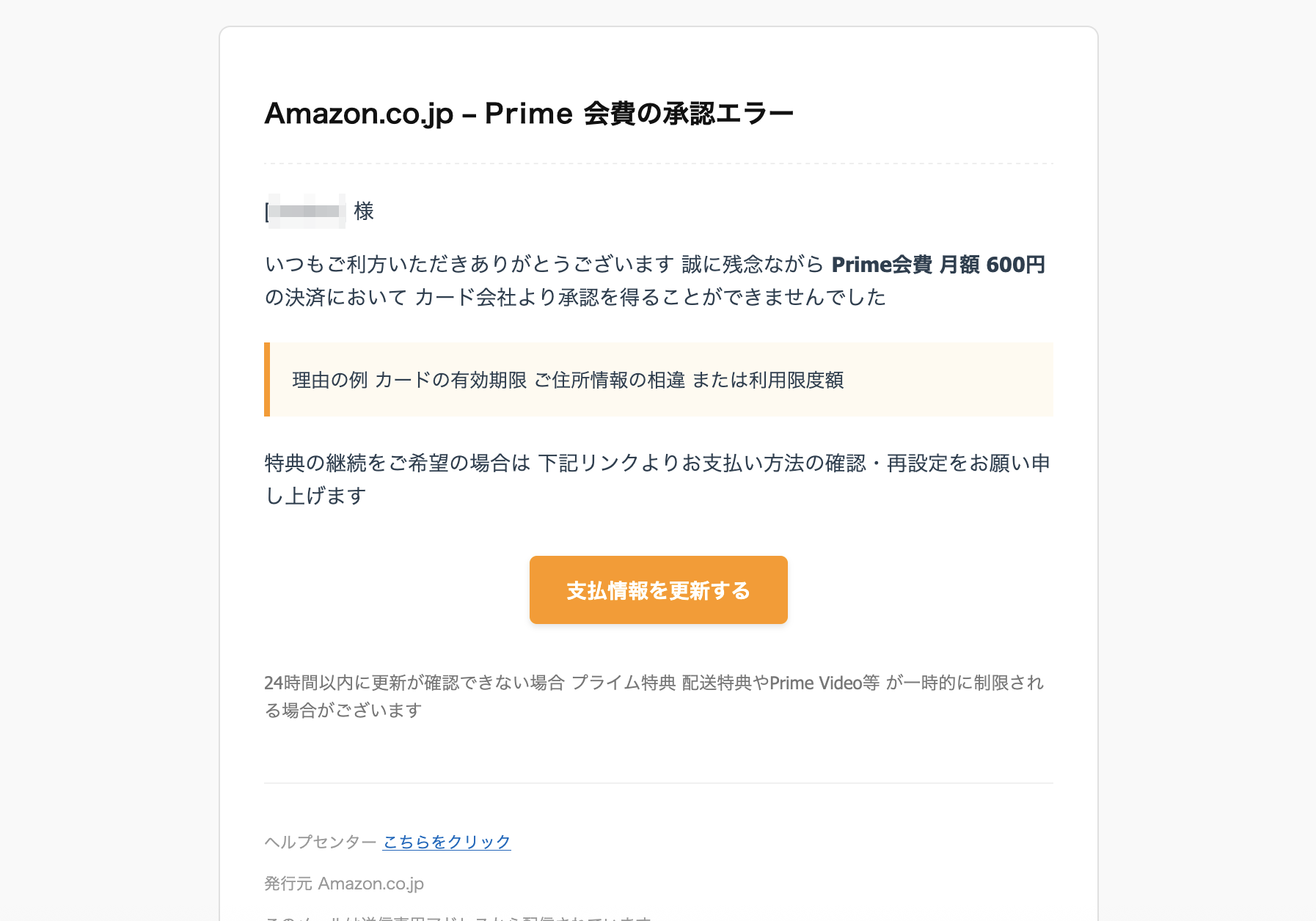
Task: Click the カード会社より承認 sentence line
Action: click(x=575, y=297)
